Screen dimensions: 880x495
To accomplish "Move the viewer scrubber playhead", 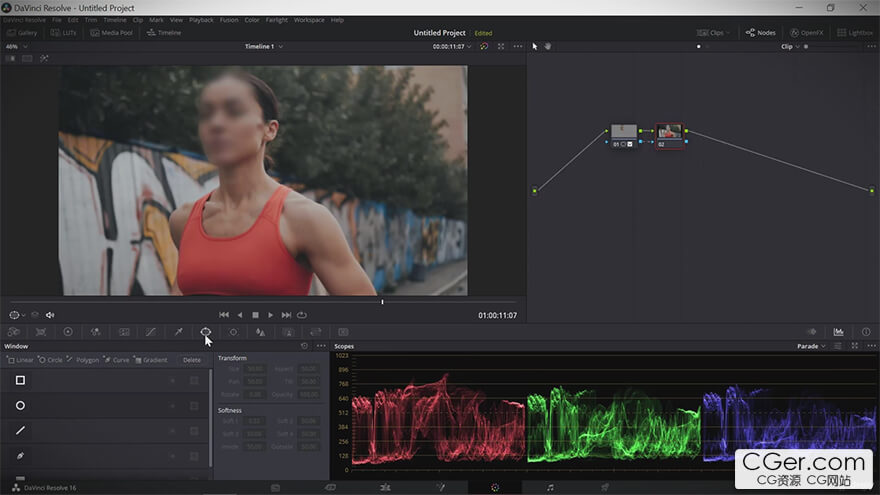I will coord(382,302).
